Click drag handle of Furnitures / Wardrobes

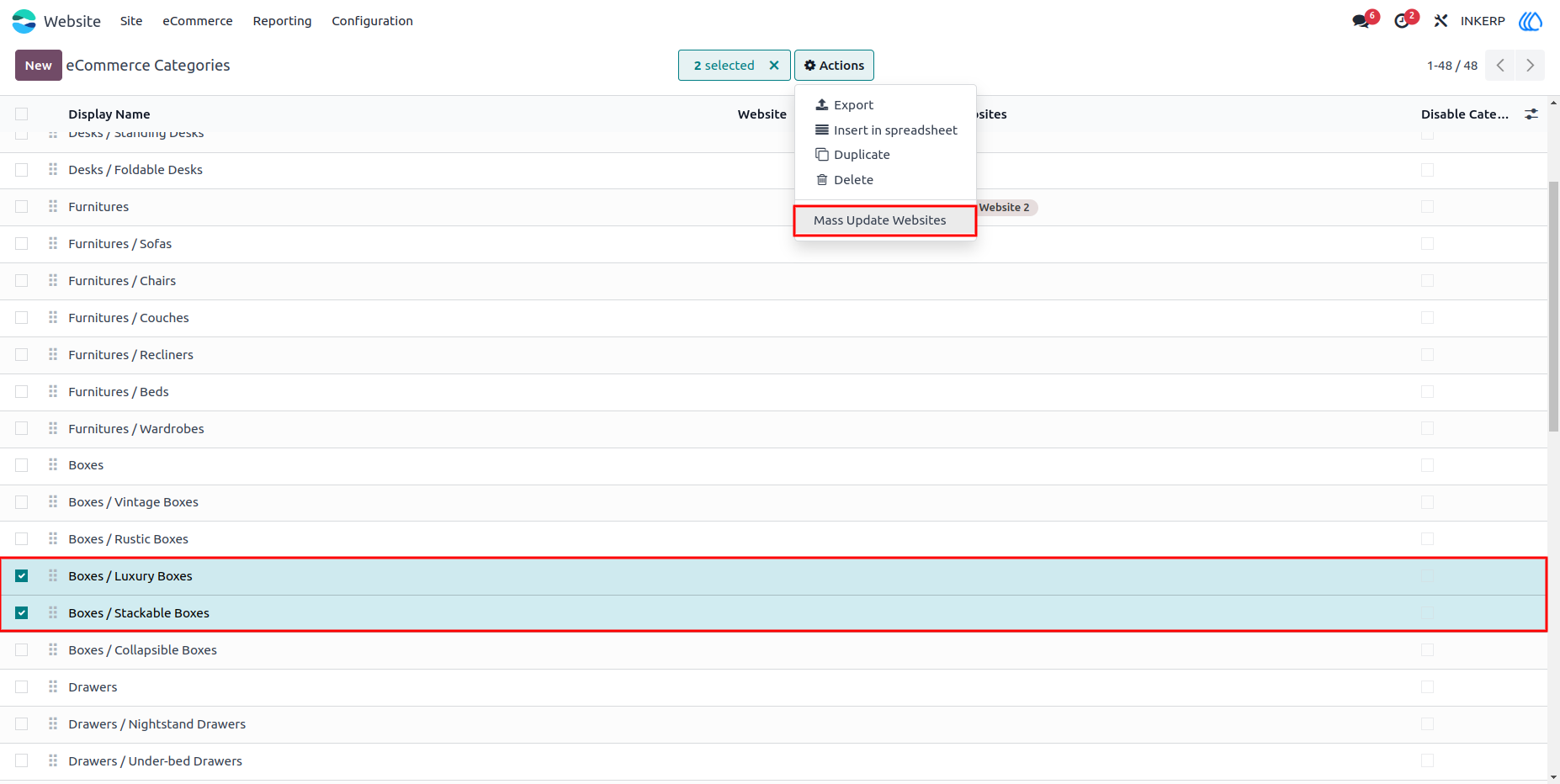(53, 428)
